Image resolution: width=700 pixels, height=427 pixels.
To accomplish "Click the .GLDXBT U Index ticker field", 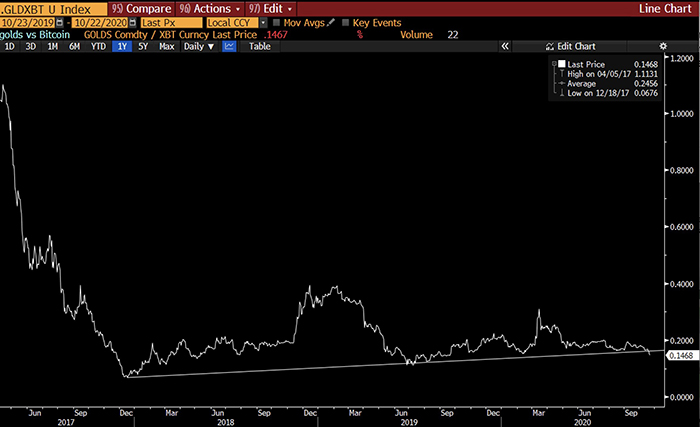I will tap(50, 8).
